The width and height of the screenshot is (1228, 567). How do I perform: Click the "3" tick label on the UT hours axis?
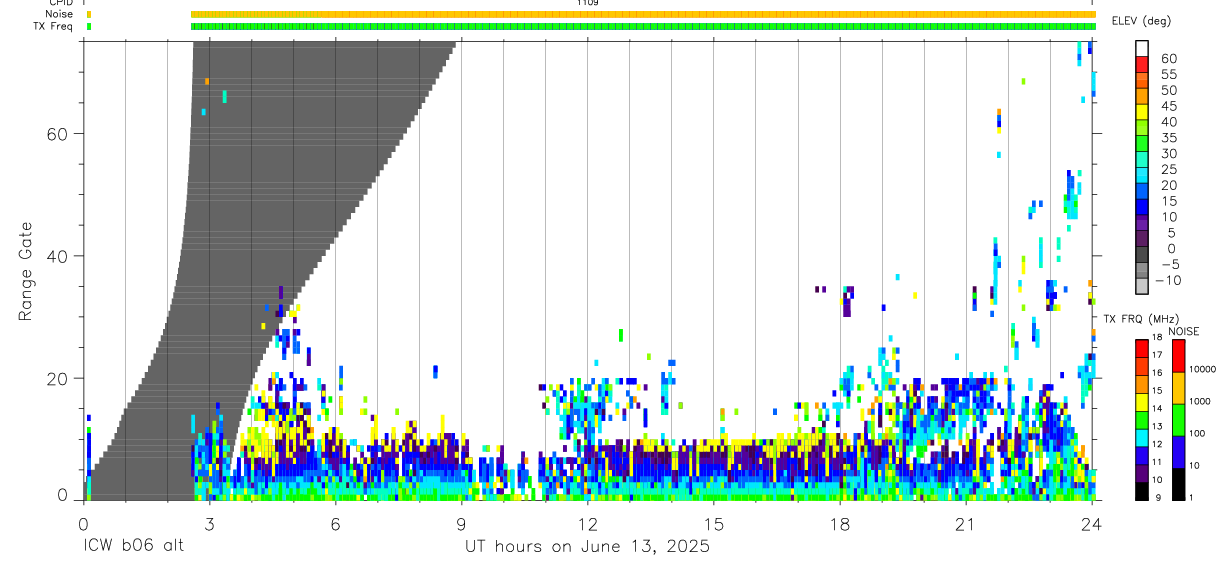pyautogui.click(x=209, y=525)
